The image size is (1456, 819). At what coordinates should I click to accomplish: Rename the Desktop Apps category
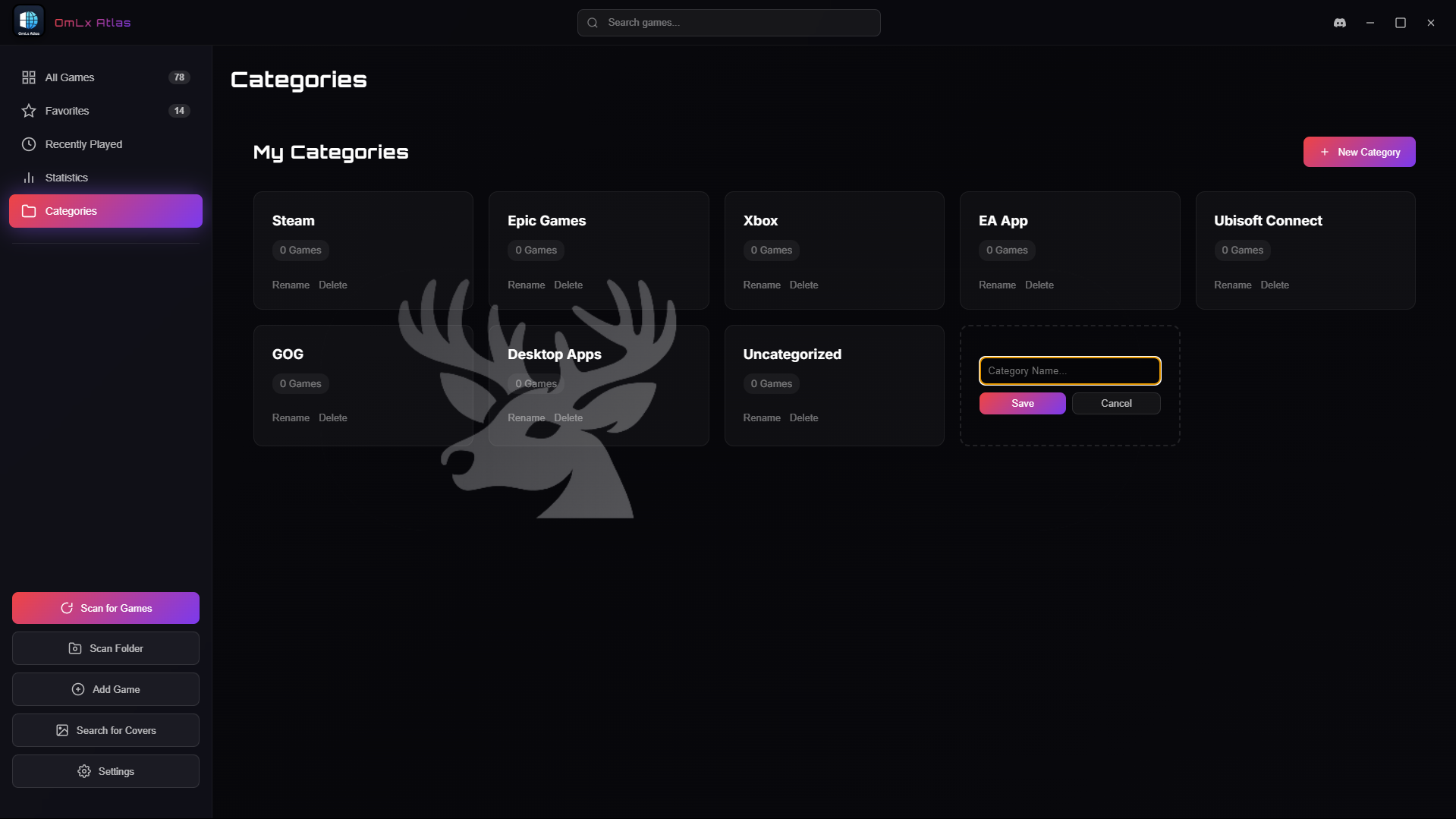coord(526,417)
